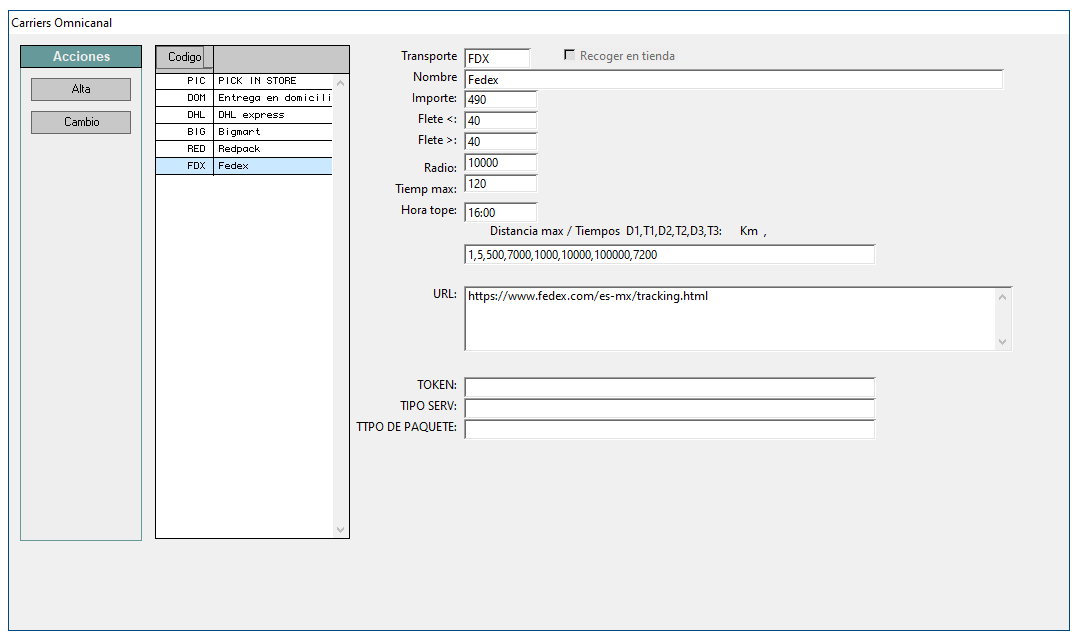
Task: Click the Radio field showing 10000
Action: pyautogui.click(x=500, y=163)
